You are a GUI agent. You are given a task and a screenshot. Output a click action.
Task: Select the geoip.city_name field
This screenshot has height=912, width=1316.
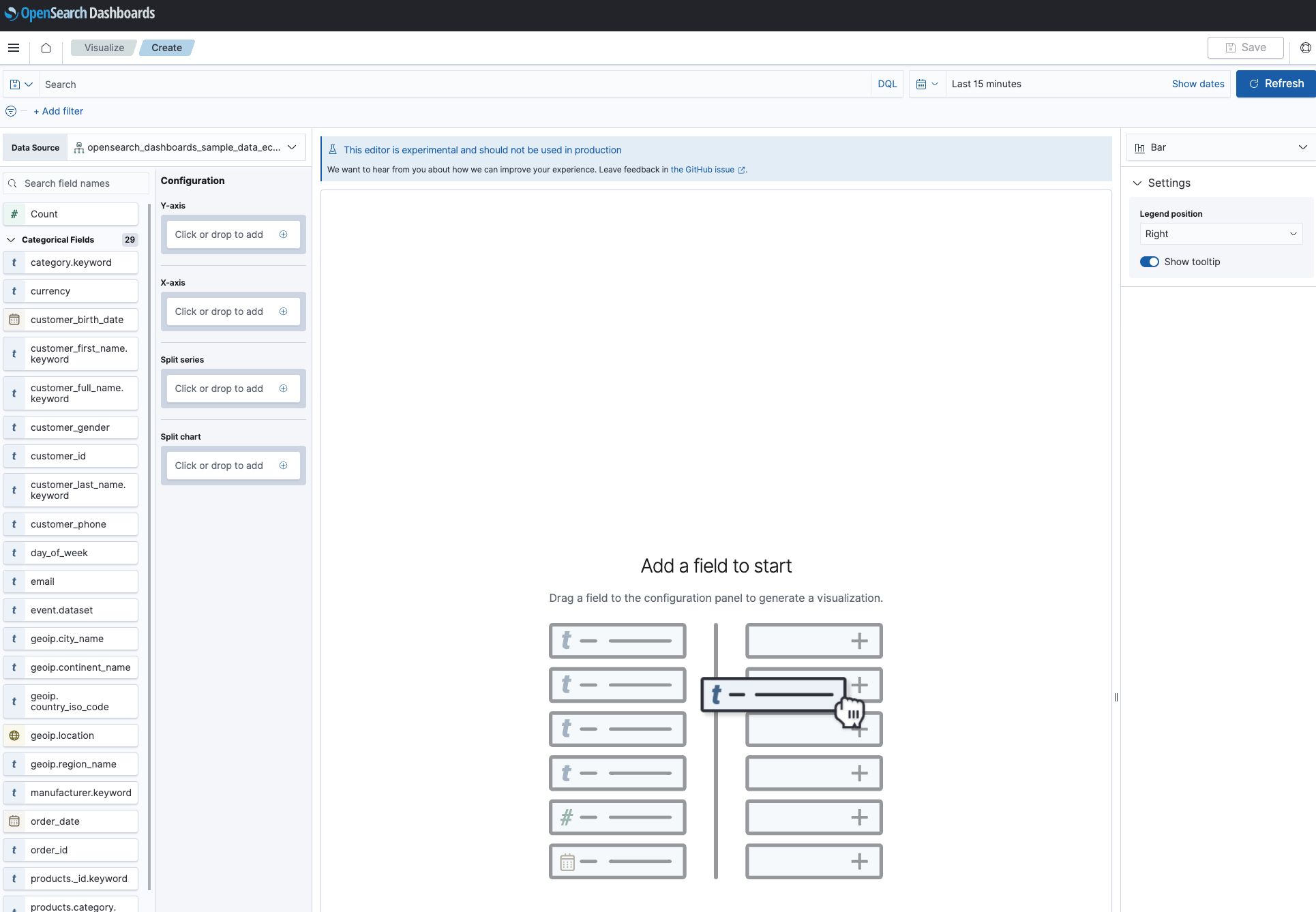coord(71,639)
